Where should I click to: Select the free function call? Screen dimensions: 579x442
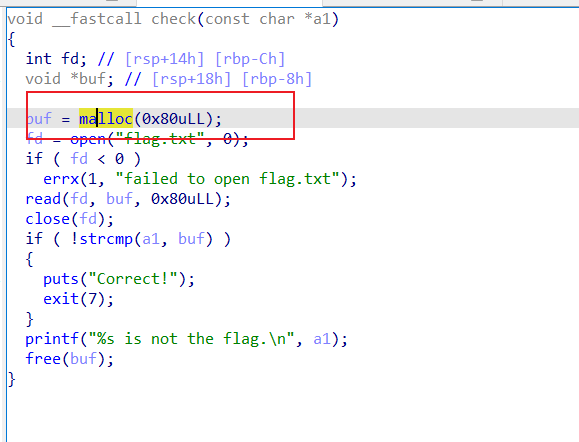pyautogui.click(x=43, y=359)
